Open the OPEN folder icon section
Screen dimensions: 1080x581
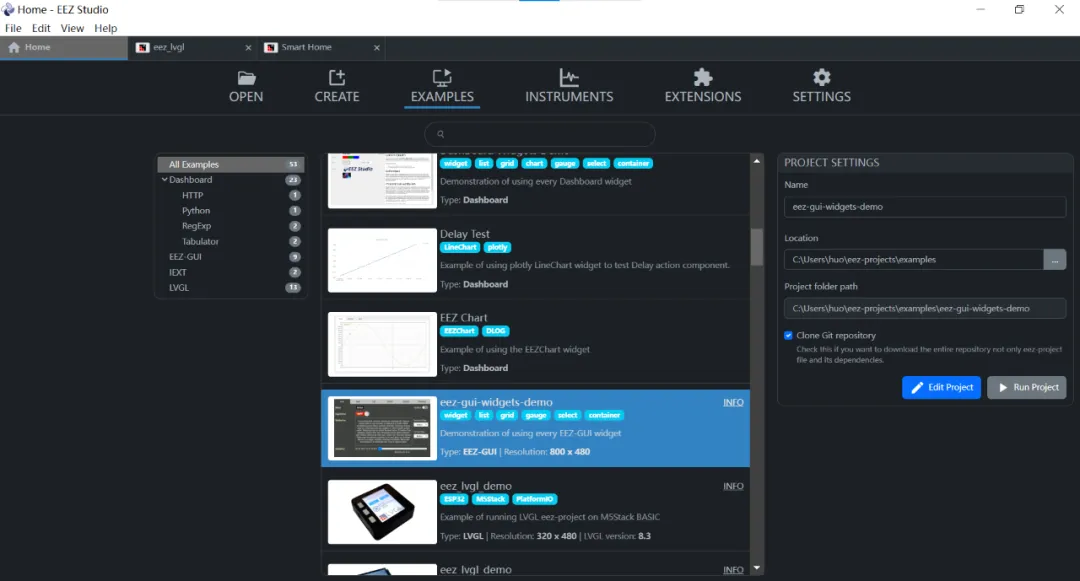(x=246, y=87)
